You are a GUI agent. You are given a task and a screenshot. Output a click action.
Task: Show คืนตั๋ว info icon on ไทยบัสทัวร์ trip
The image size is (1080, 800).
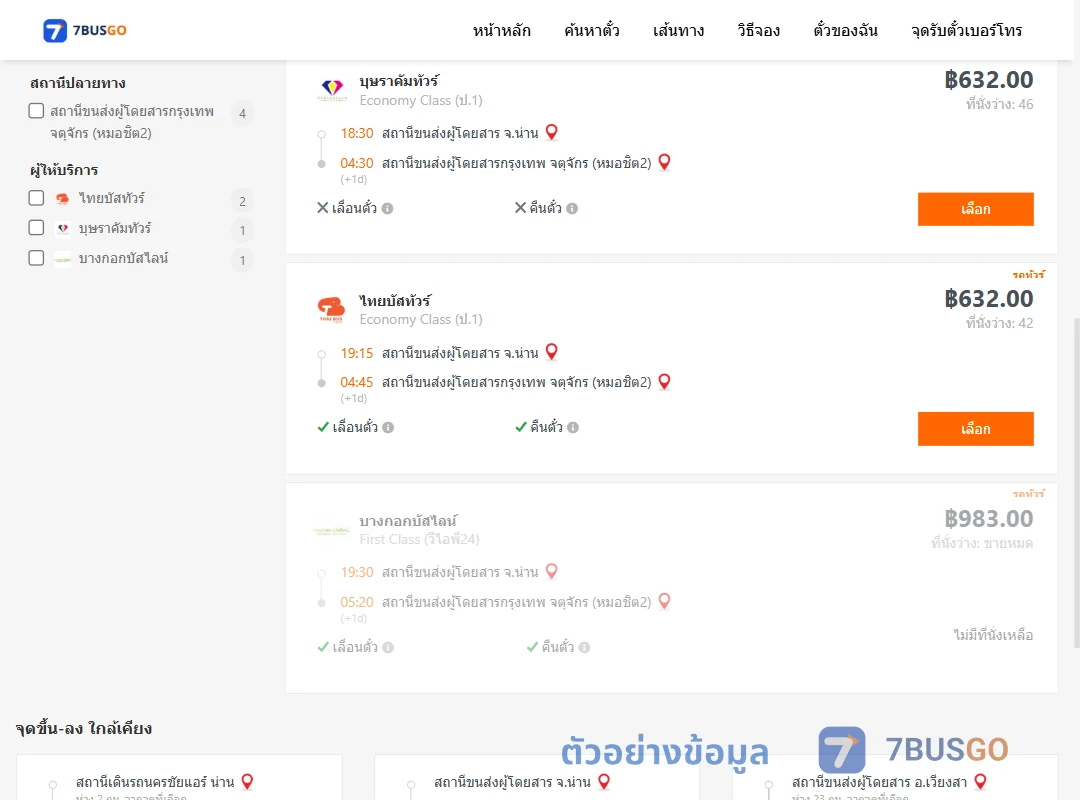pos(573,427)
